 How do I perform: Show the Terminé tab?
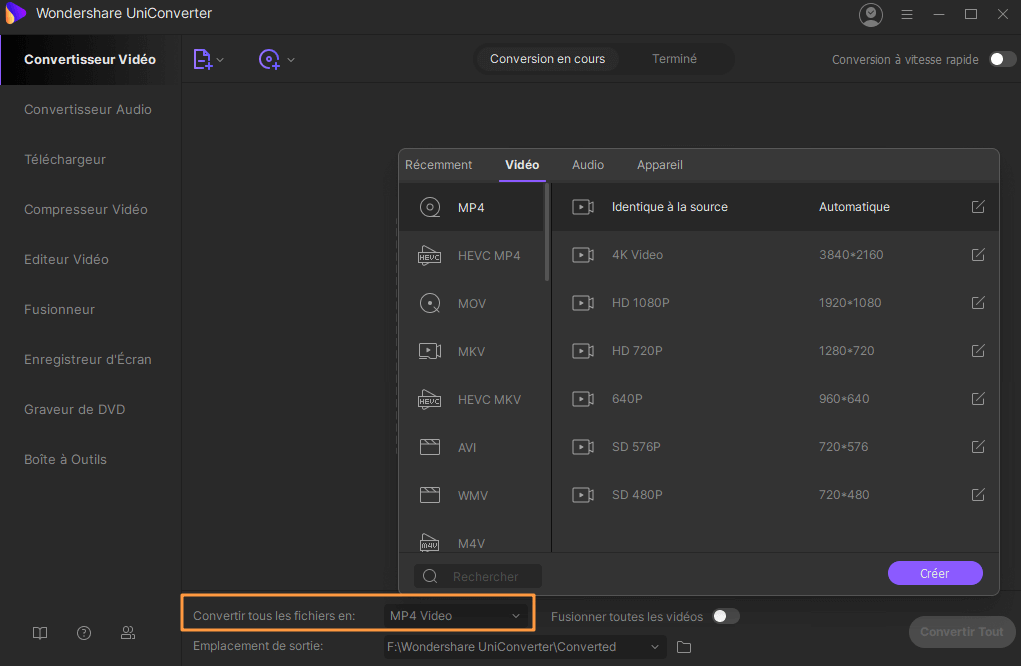675,59
